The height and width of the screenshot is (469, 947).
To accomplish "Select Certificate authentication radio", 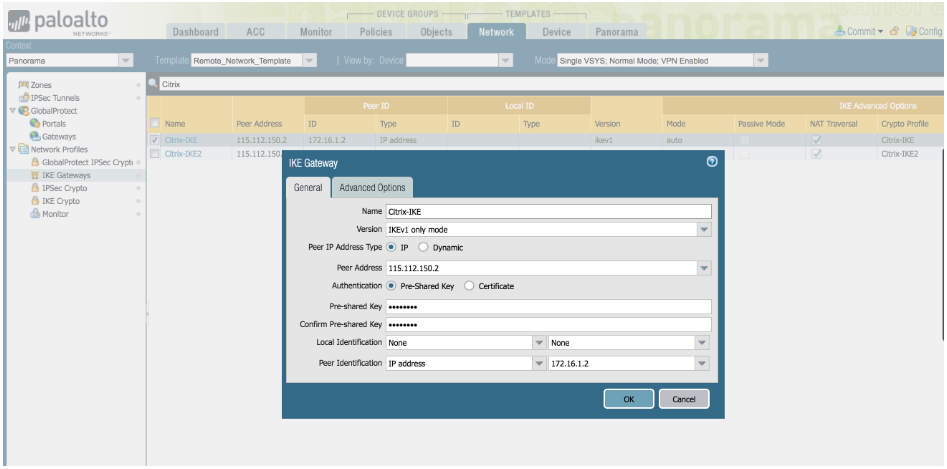I will pos(469,286).
